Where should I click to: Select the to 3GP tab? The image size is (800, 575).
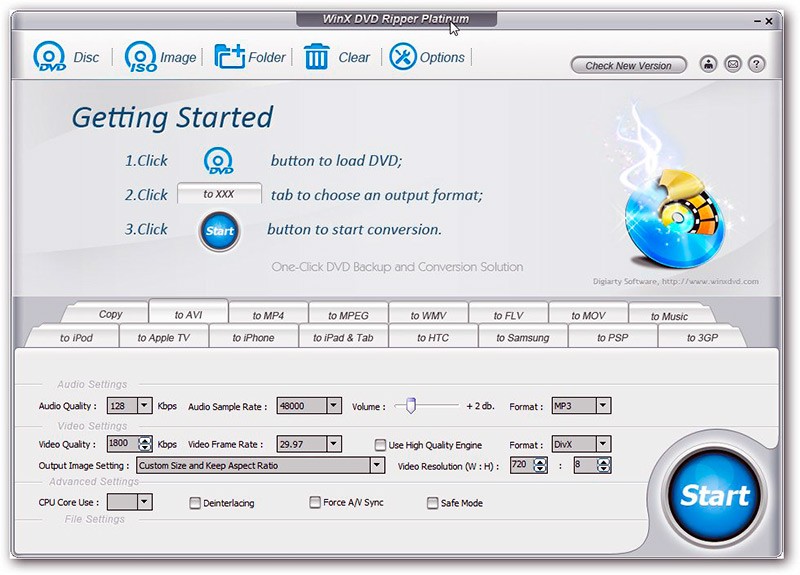point(702,337)
